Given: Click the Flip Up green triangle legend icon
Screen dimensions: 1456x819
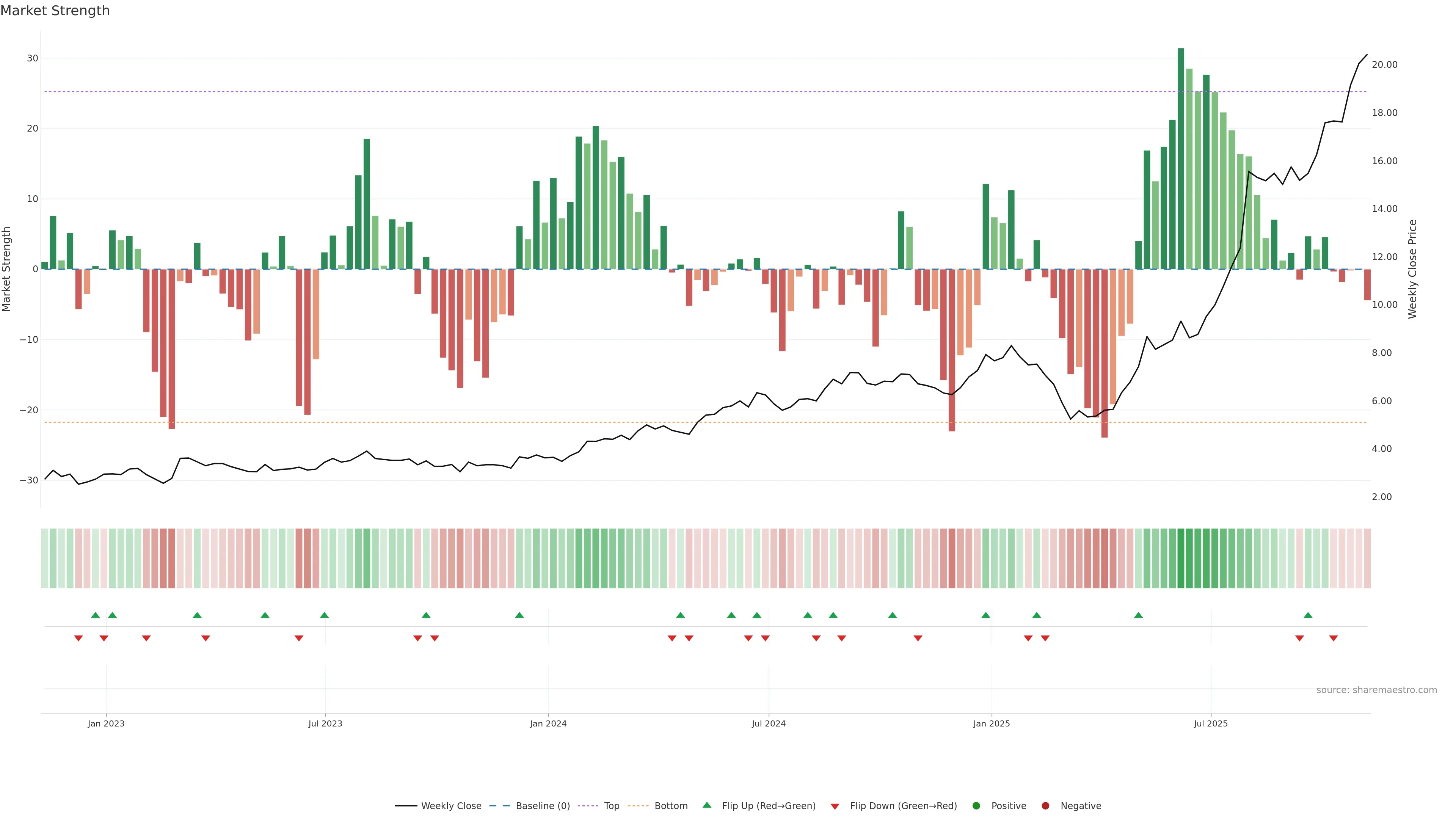Looking at the screenshot, I should (x=706, y=805).
